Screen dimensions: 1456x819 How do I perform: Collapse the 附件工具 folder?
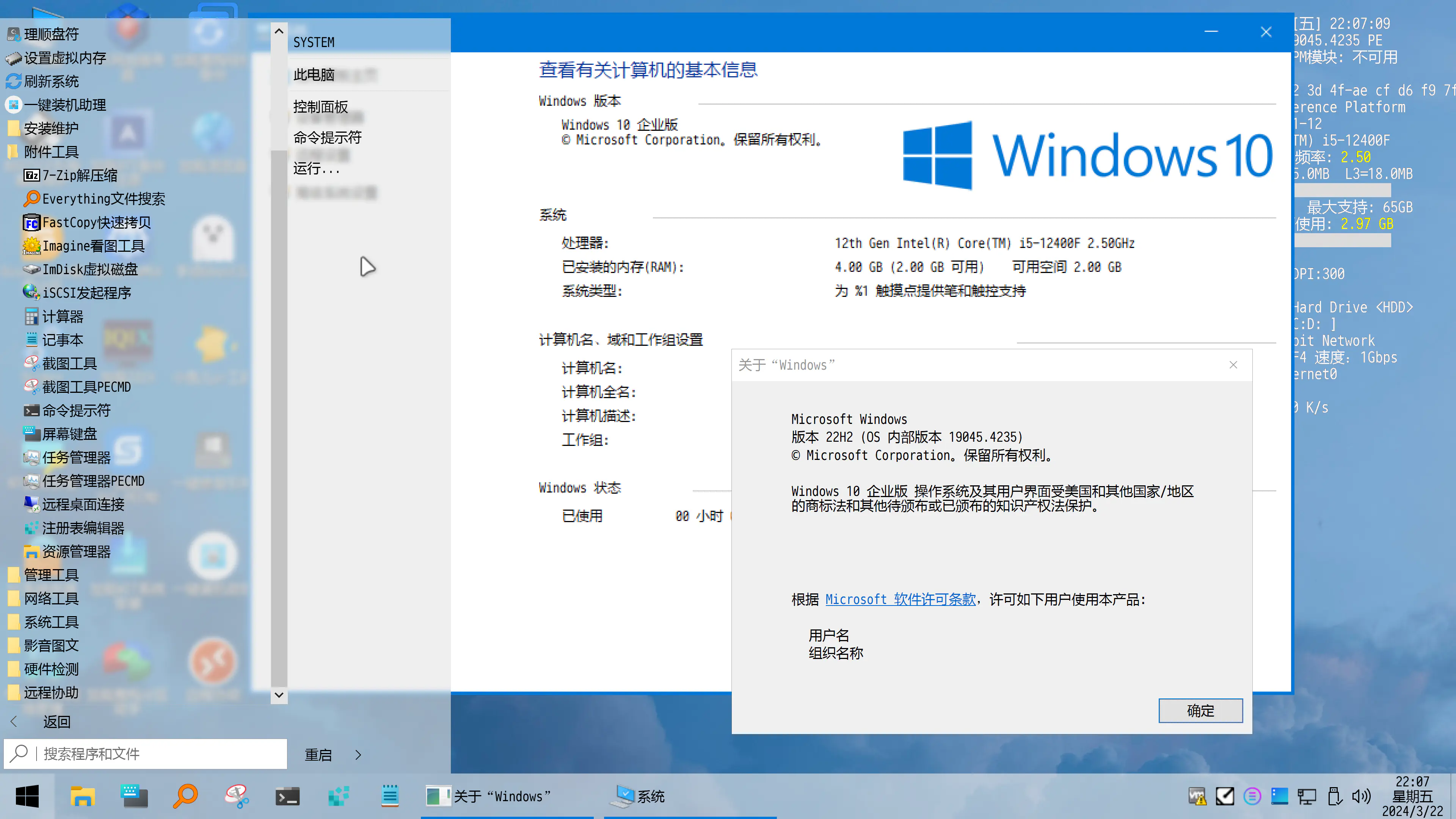pyautogui.click(x=51, y=152)
